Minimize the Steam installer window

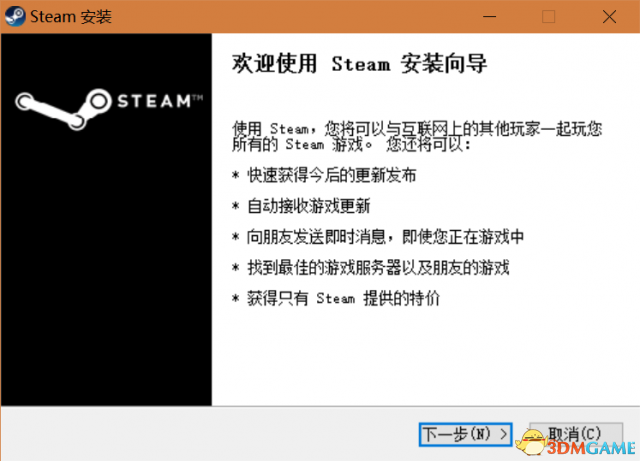coord(490,17)
